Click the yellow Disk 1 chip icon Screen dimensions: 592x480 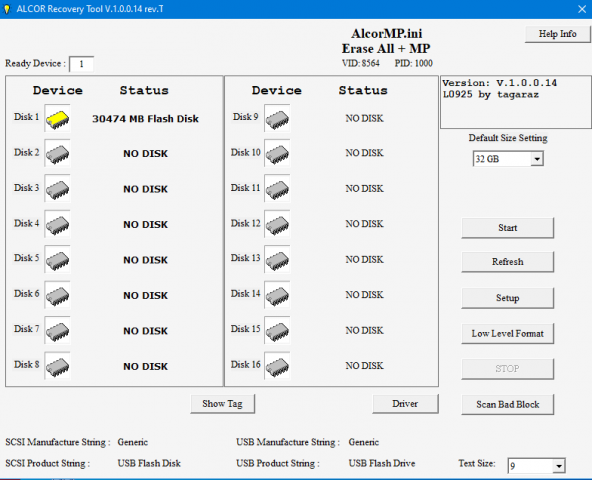pyautogui.click(x=57, y=118)
